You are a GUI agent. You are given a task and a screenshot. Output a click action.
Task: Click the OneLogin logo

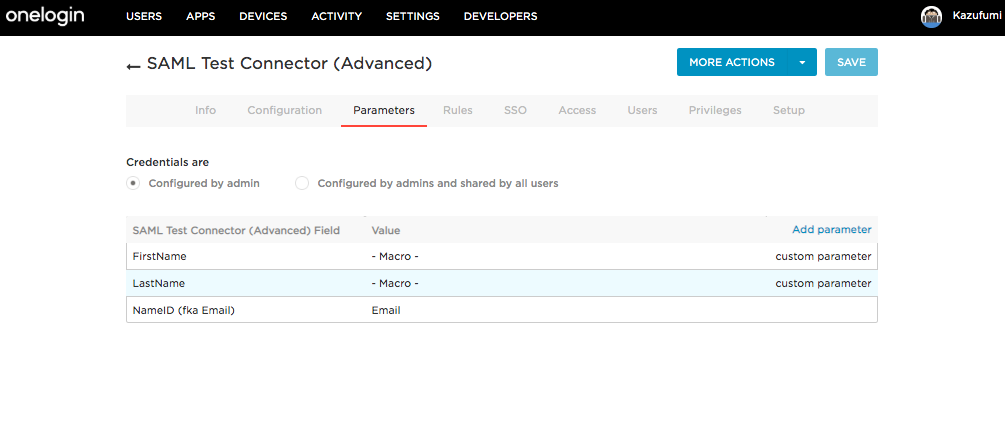(45, 16)
